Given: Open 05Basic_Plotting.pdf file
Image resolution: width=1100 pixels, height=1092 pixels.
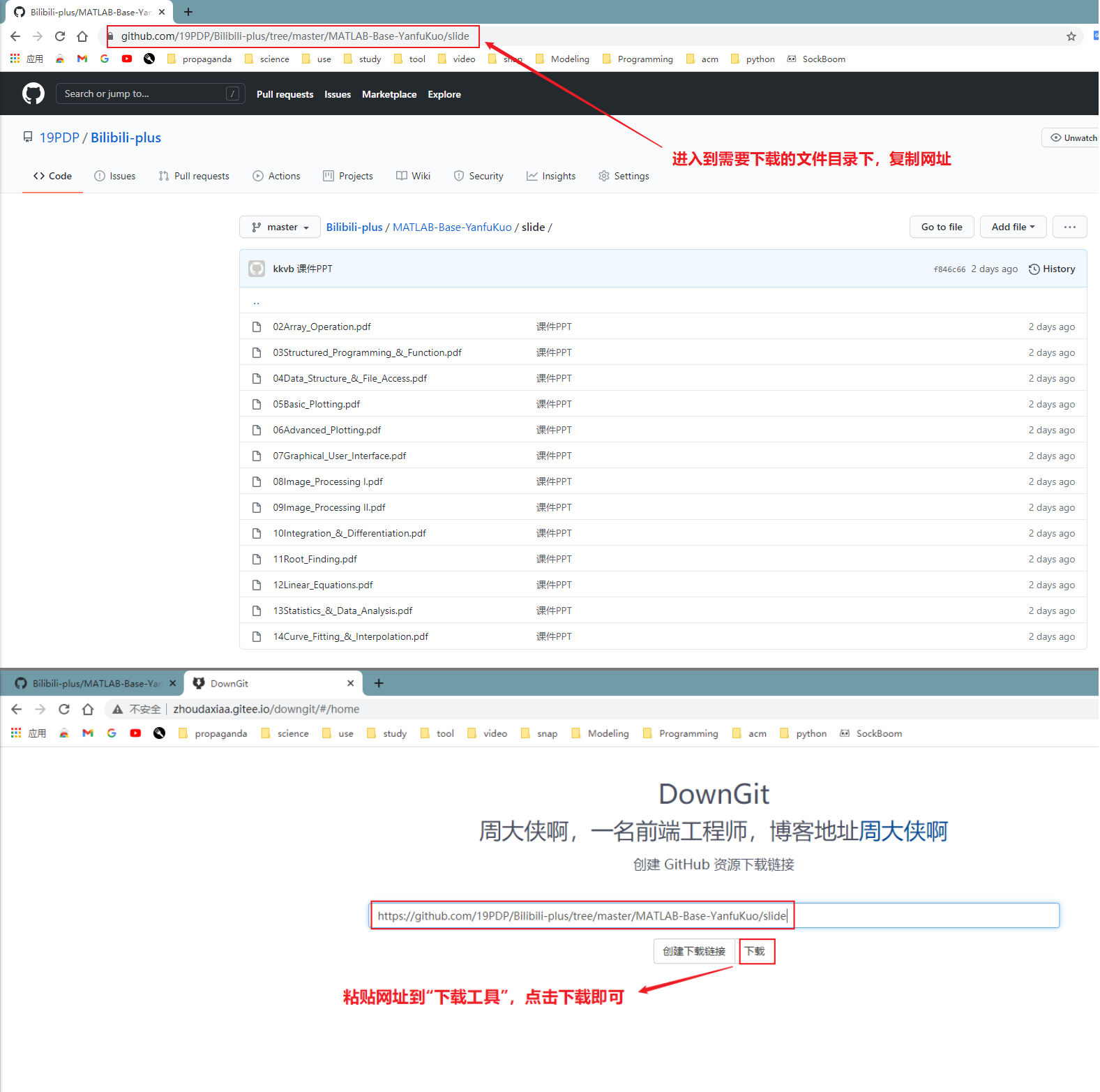Looking at the screenshot, I should [x=317, y=404].
